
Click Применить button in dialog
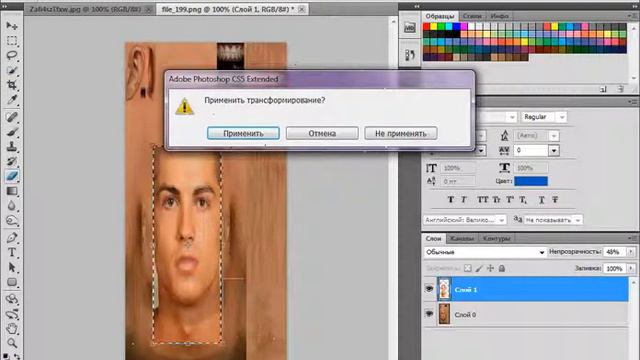(243, 133)
